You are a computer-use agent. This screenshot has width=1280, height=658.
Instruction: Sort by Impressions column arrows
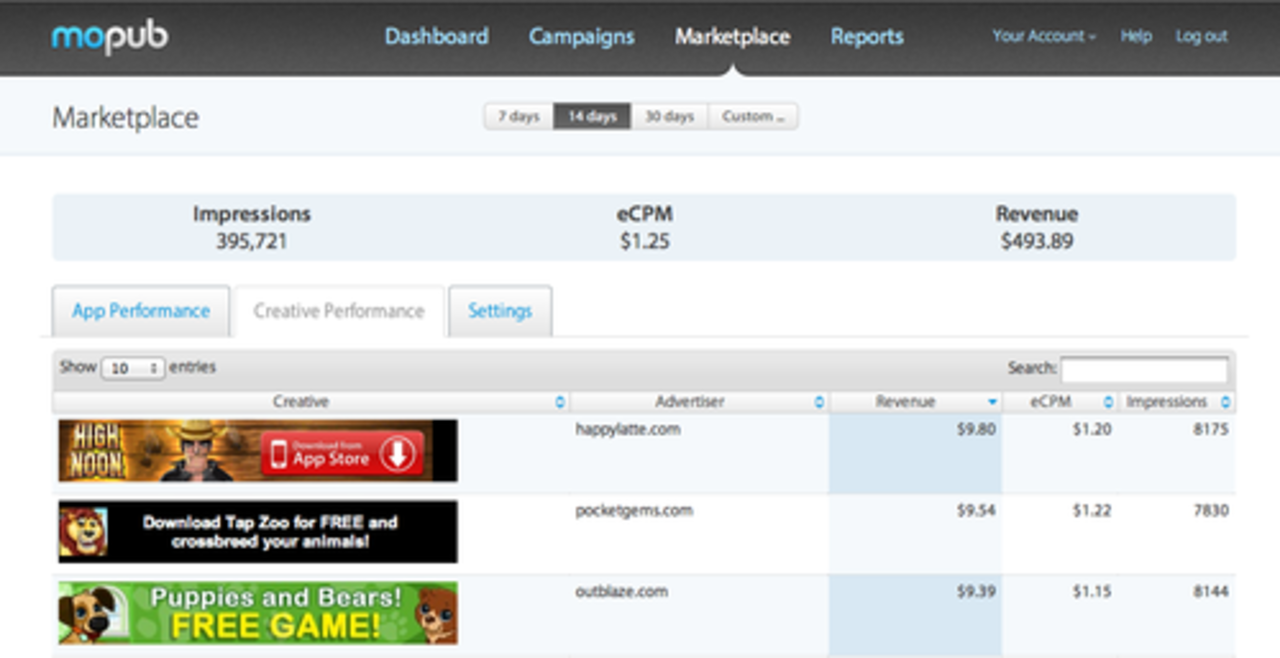[1225, 402]
